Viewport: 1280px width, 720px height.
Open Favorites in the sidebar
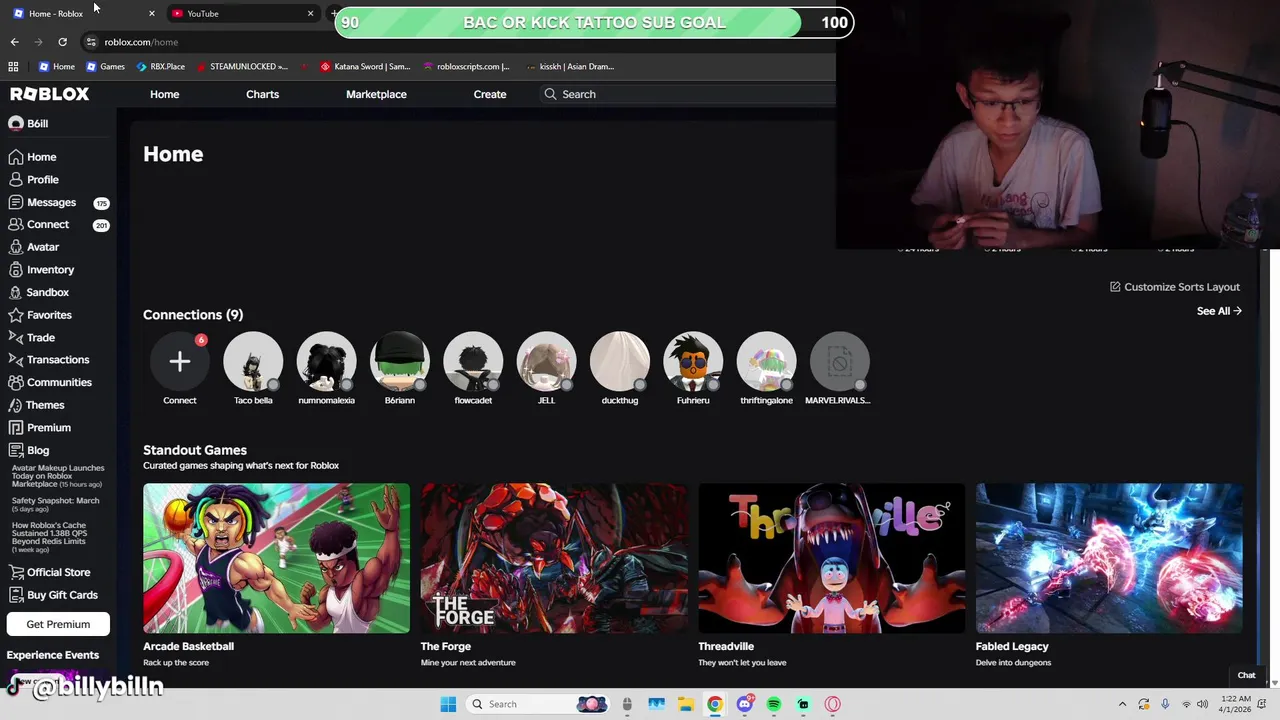click(x=40, y=315)
